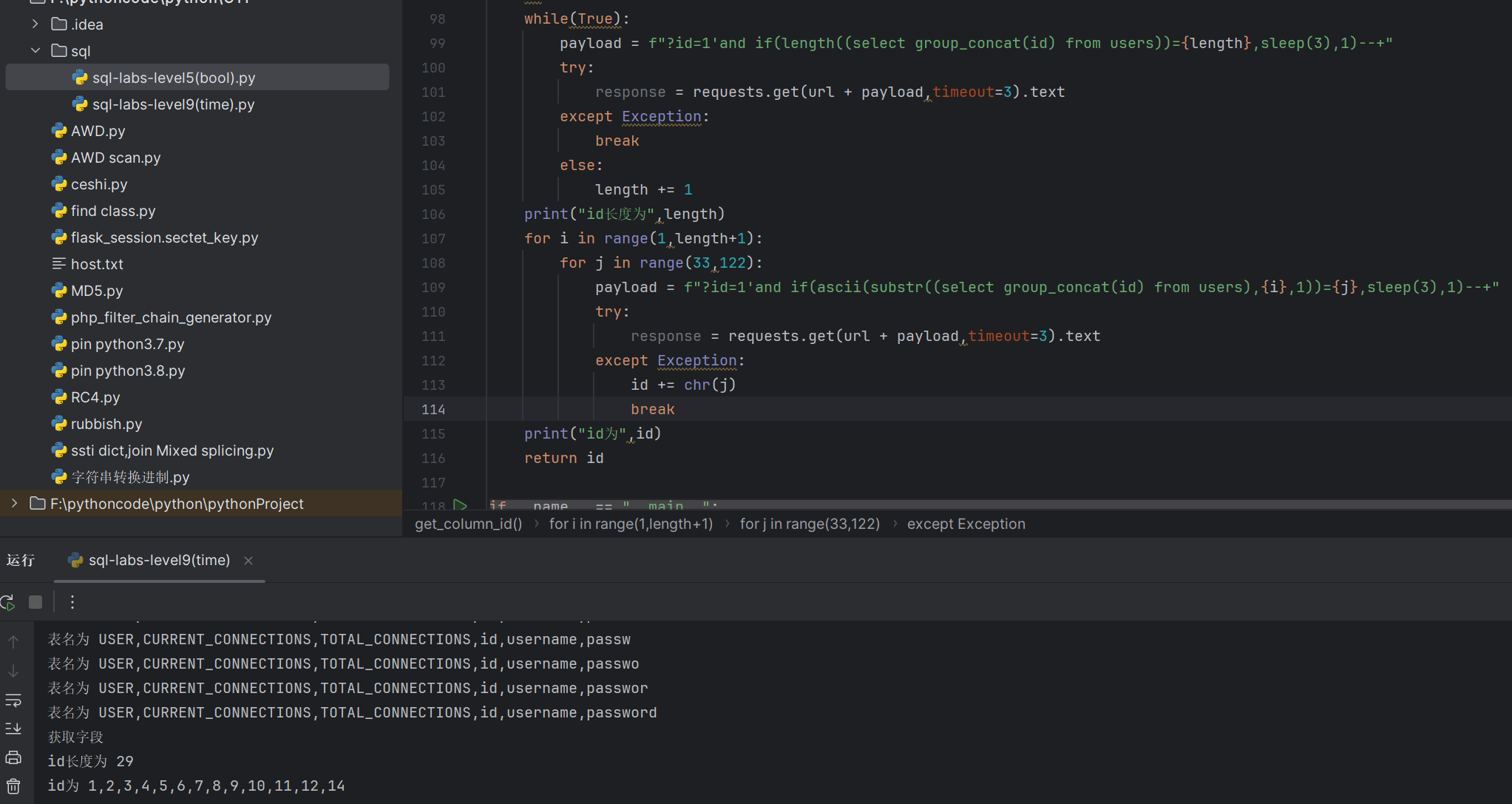Open the three-dot options menu in run toolbar
Viewport: 1512px width, 804px height.
click(72, 601)
